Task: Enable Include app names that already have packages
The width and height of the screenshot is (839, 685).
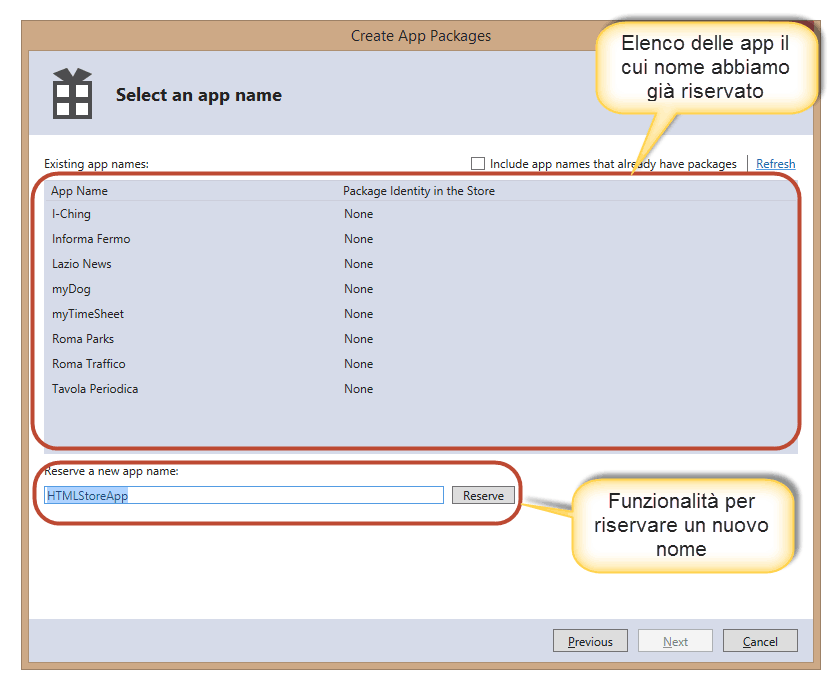Action: 478,164
